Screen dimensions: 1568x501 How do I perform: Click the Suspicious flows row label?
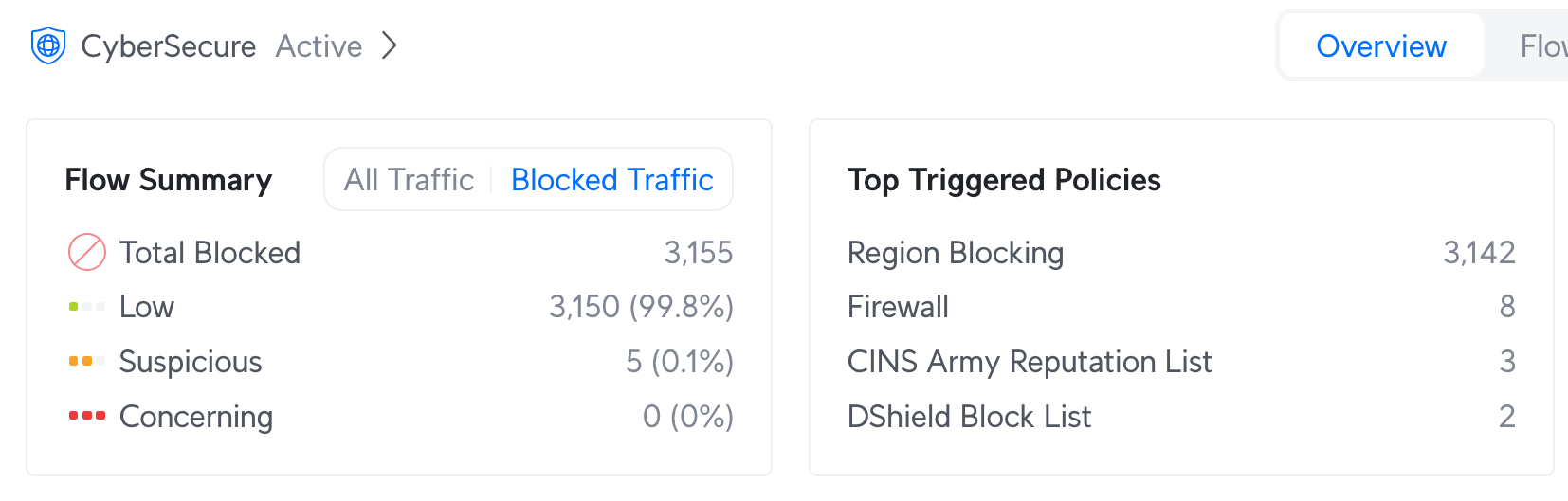point(191,362)
